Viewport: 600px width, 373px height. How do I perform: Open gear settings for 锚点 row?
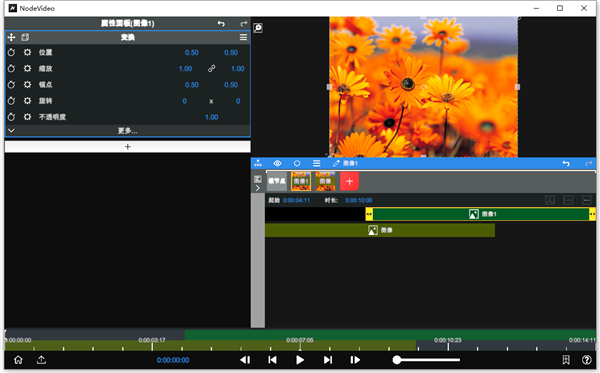coord(28,85)
